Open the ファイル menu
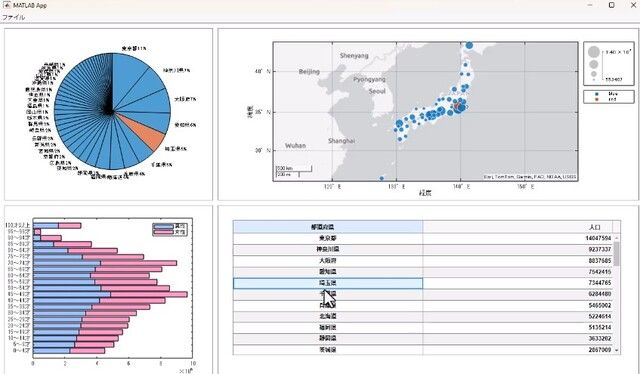Image resolution: width=640 pixels, height=374 pixels. click(x=13, y=17)
